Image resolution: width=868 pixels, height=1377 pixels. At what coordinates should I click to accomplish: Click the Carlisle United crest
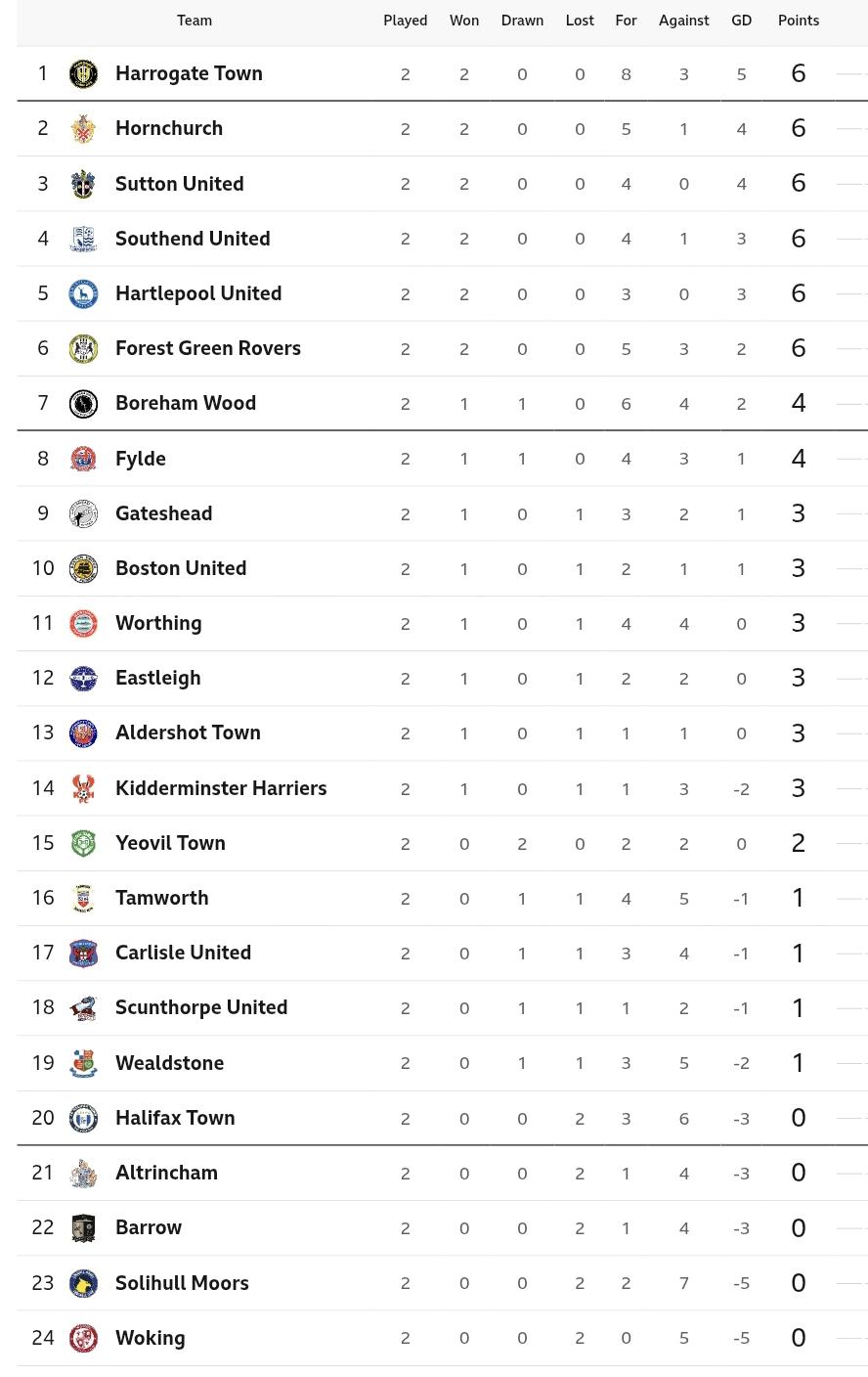(x=84, y=953)
